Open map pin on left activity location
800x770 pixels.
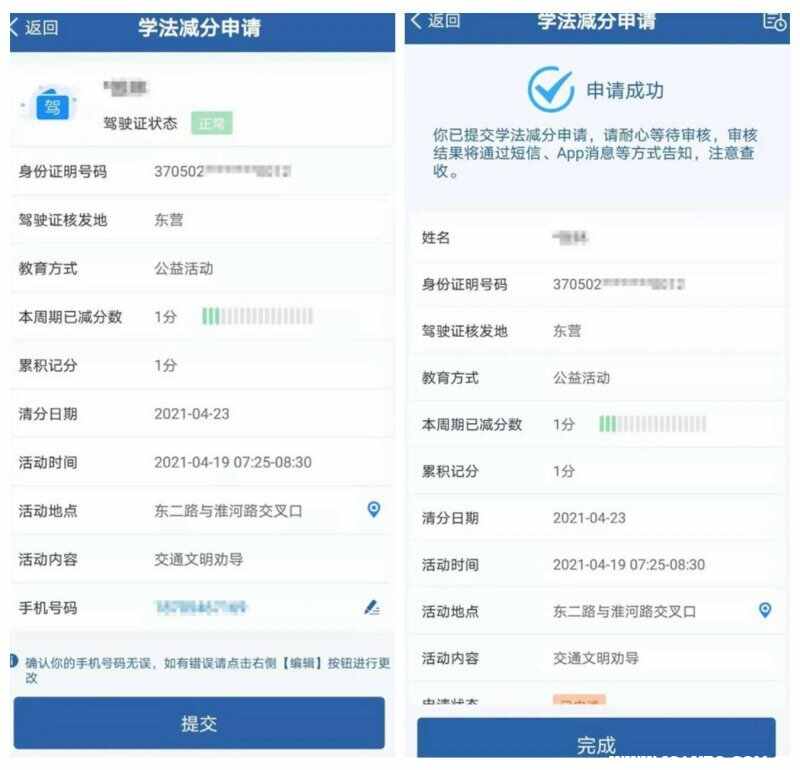[x=373, y=510]
